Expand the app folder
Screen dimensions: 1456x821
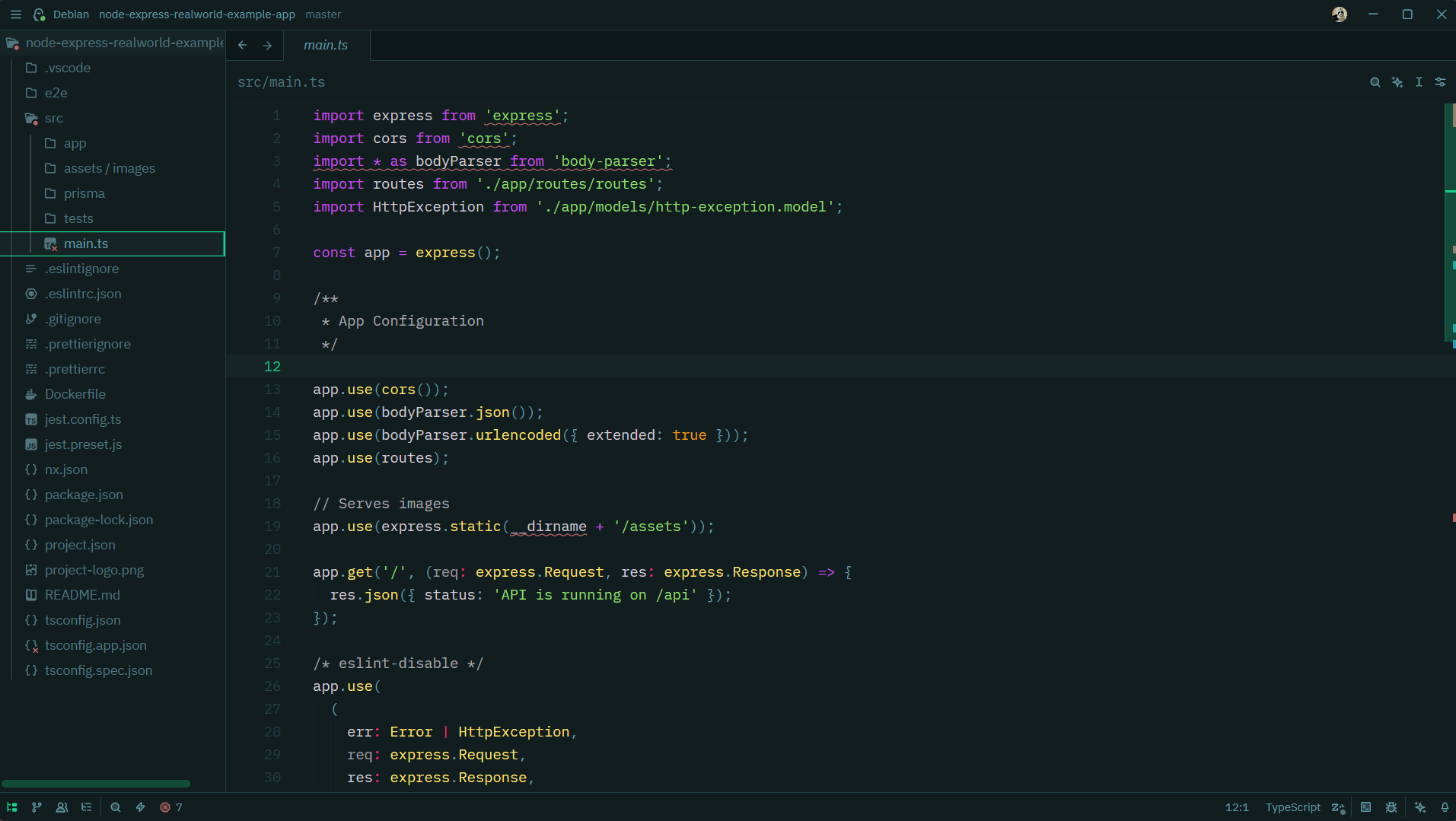coord(113,143)
